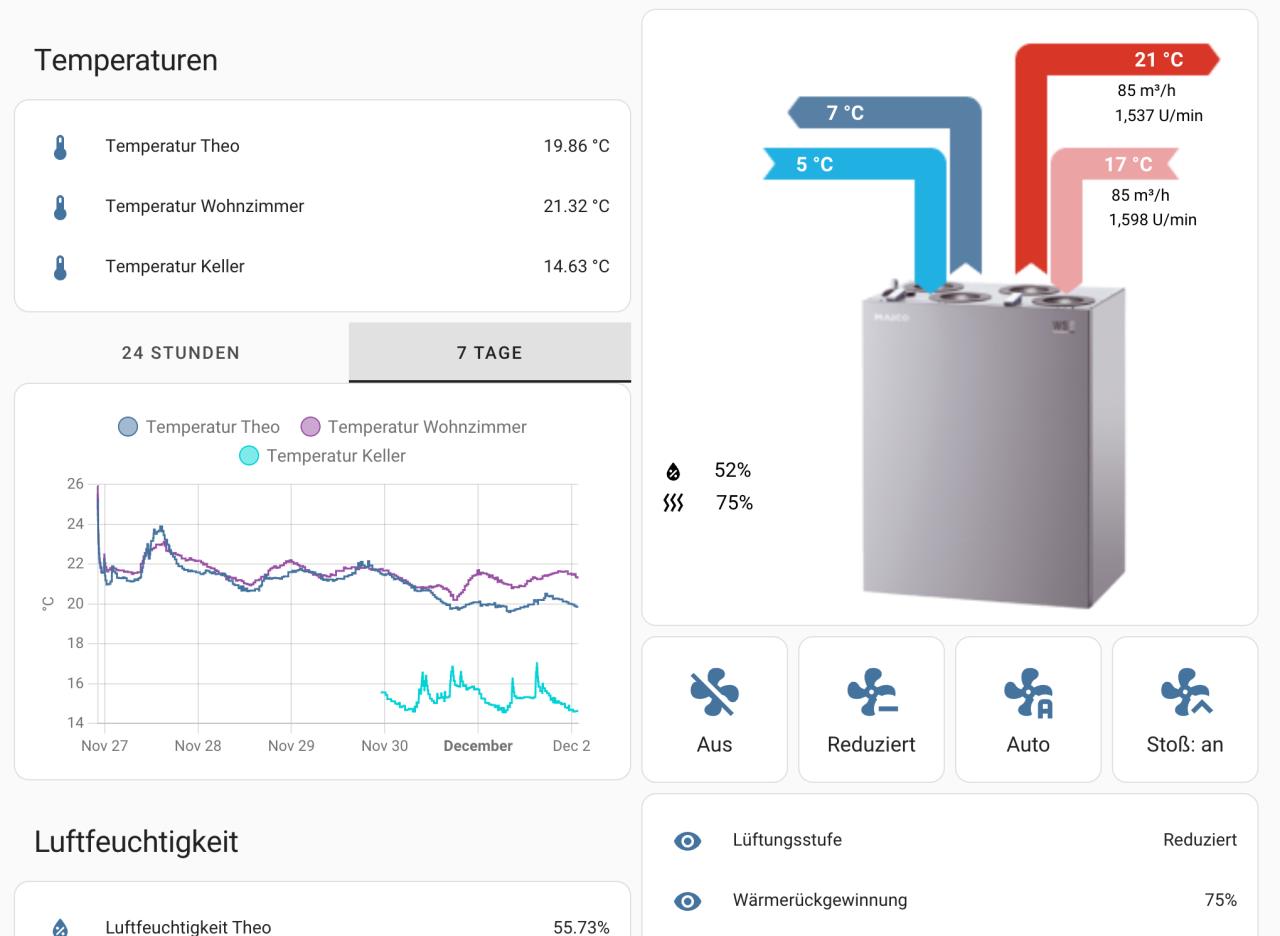The image size is (1280, 936).
Task: Click the 1,598 U/min fan speed
Action: (x=1152, y=220)
